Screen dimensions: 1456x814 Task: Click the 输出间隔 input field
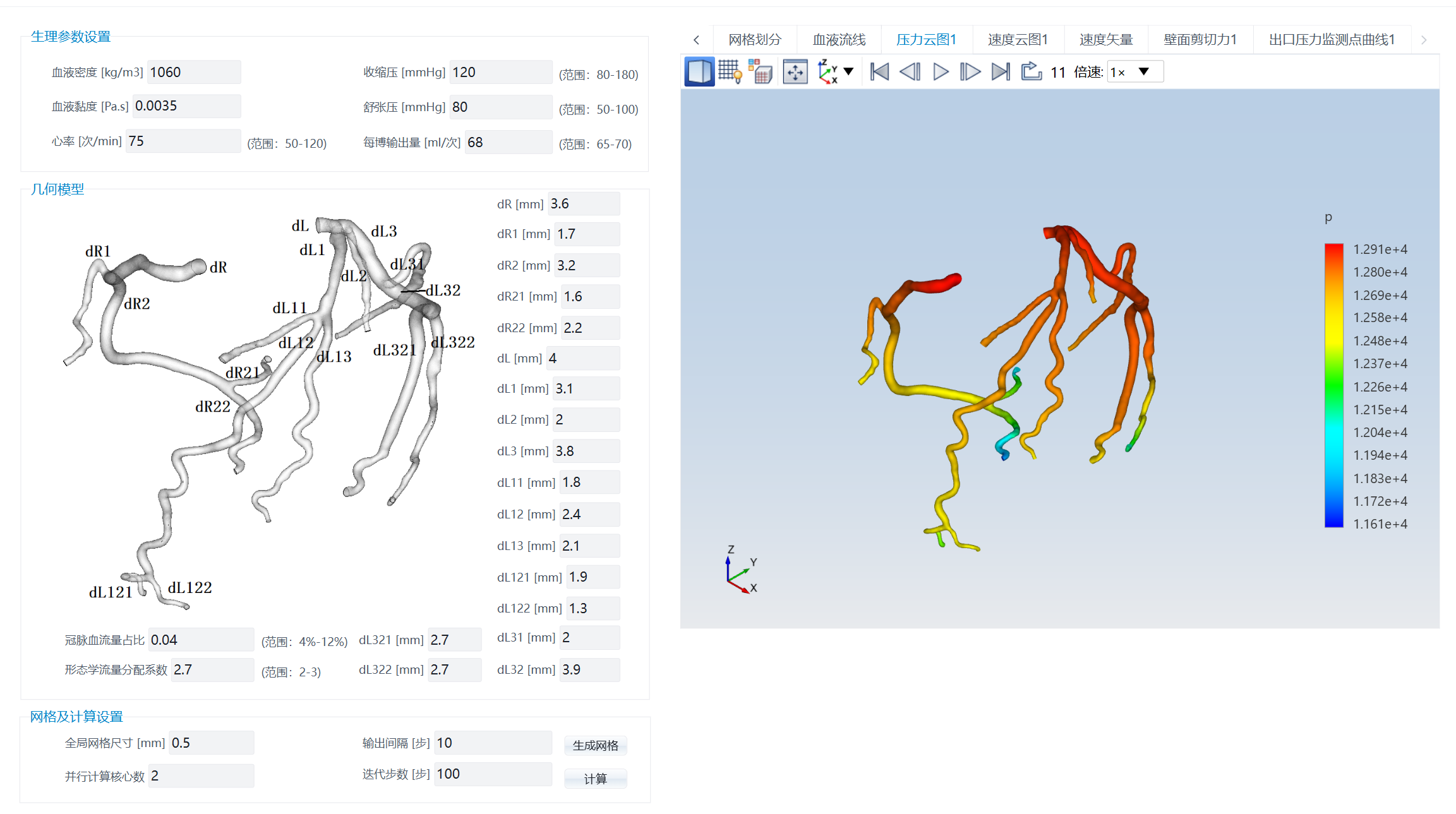click(x=493, y=743)
